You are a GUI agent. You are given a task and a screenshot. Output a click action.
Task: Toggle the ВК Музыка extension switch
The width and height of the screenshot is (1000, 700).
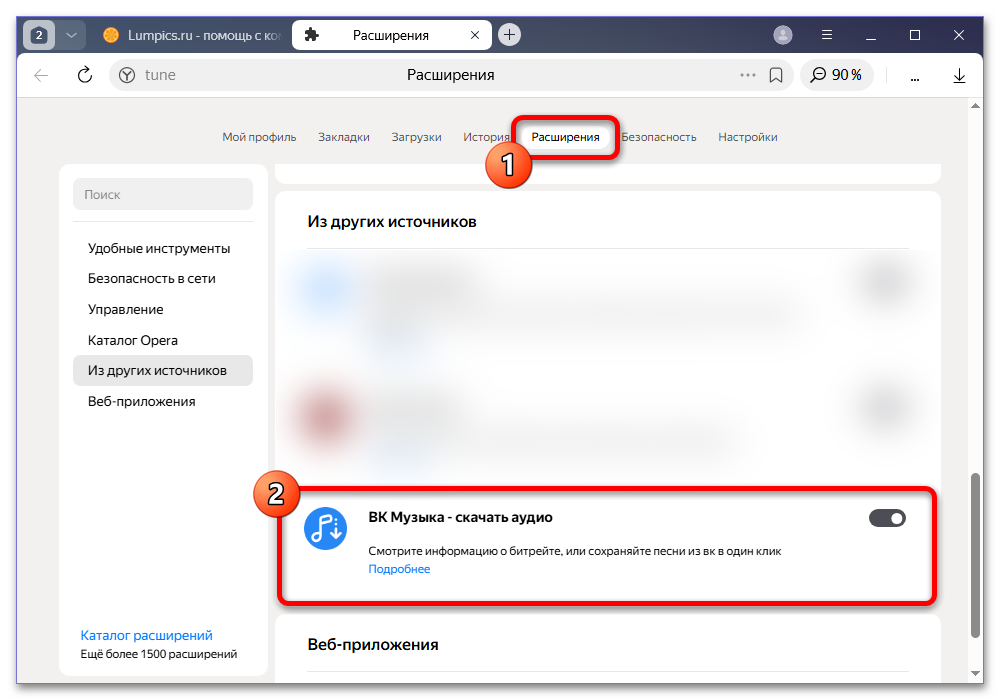(887, 518)
